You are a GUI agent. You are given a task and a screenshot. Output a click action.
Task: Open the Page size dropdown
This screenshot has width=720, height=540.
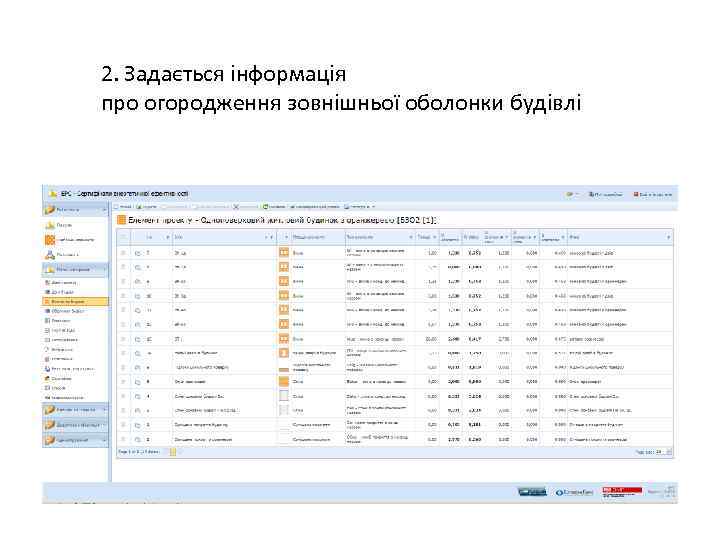coord(669,452)
